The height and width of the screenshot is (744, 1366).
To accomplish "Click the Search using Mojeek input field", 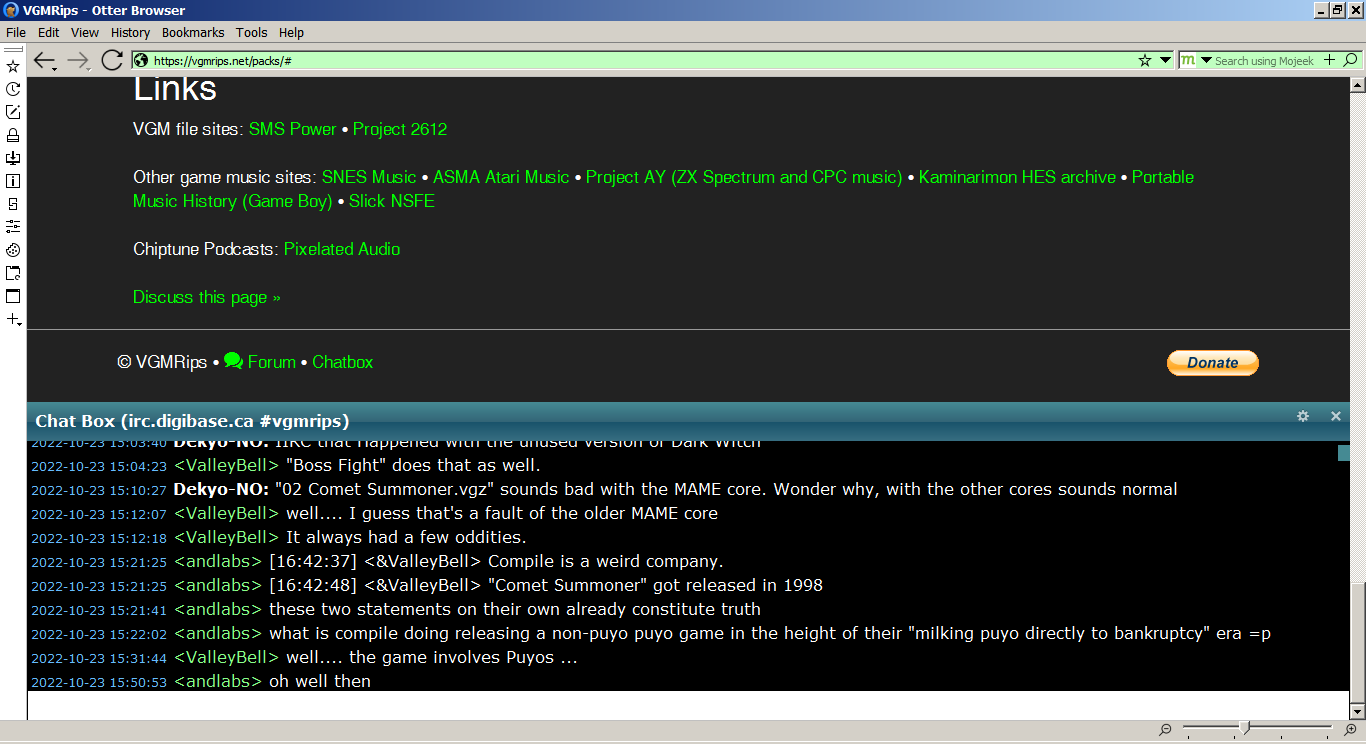I will [x=1264, y=61].
